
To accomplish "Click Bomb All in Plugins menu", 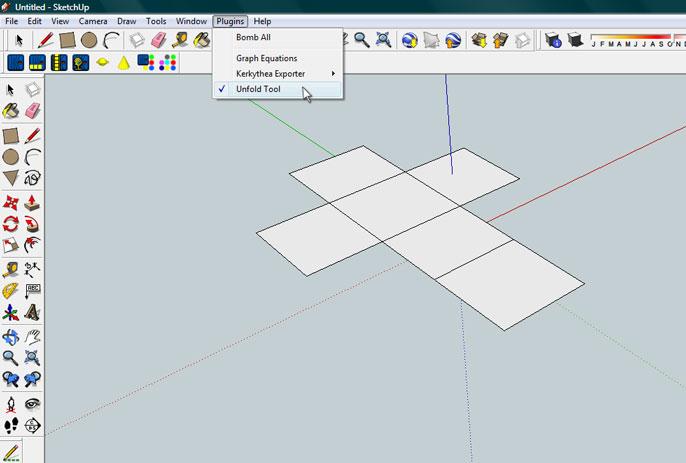I will coord(253,37).
